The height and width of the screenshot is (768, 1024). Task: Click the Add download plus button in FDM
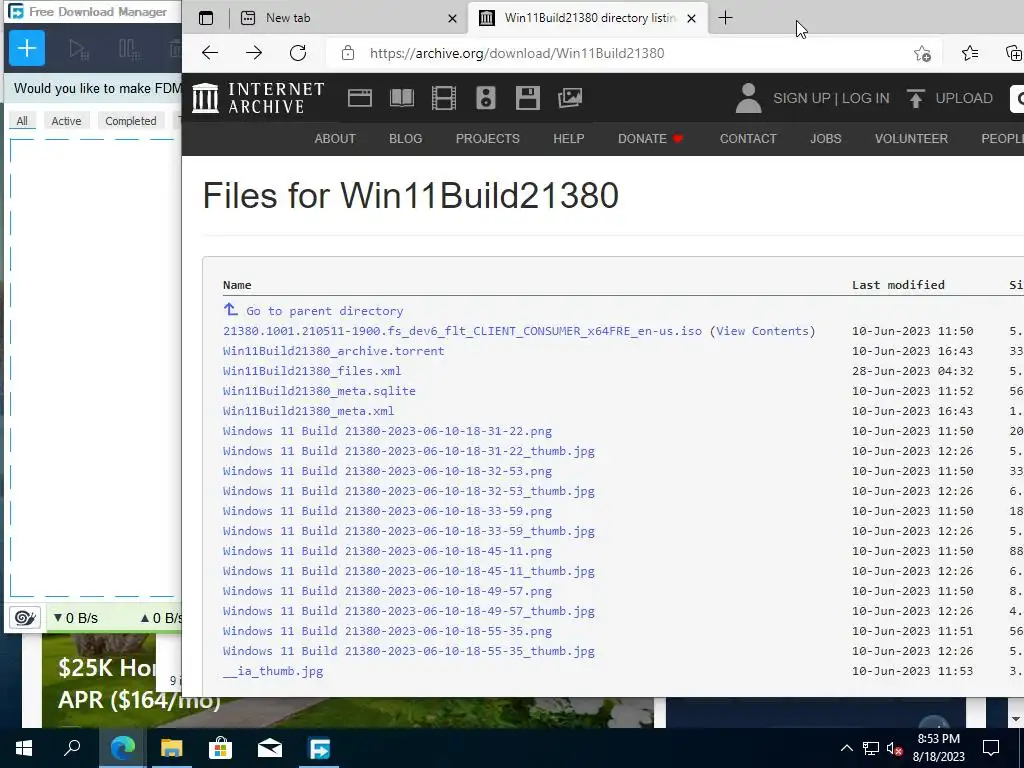(x=27, y=48)
